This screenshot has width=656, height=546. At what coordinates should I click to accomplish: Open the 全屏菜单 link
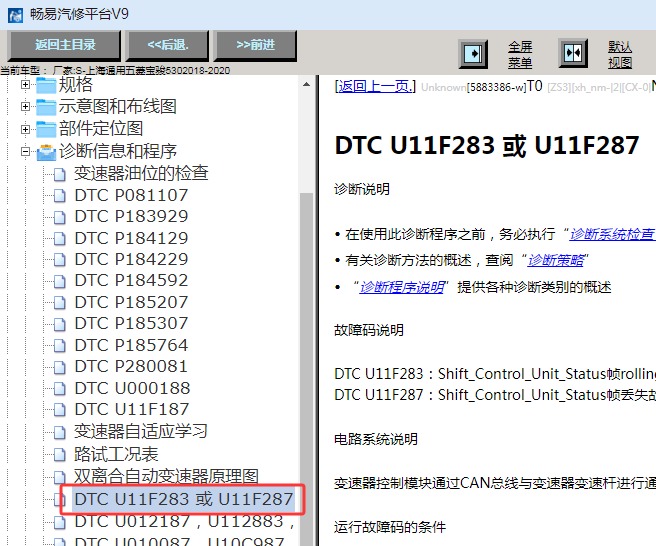pyautogui.click(x=520, y=54)
